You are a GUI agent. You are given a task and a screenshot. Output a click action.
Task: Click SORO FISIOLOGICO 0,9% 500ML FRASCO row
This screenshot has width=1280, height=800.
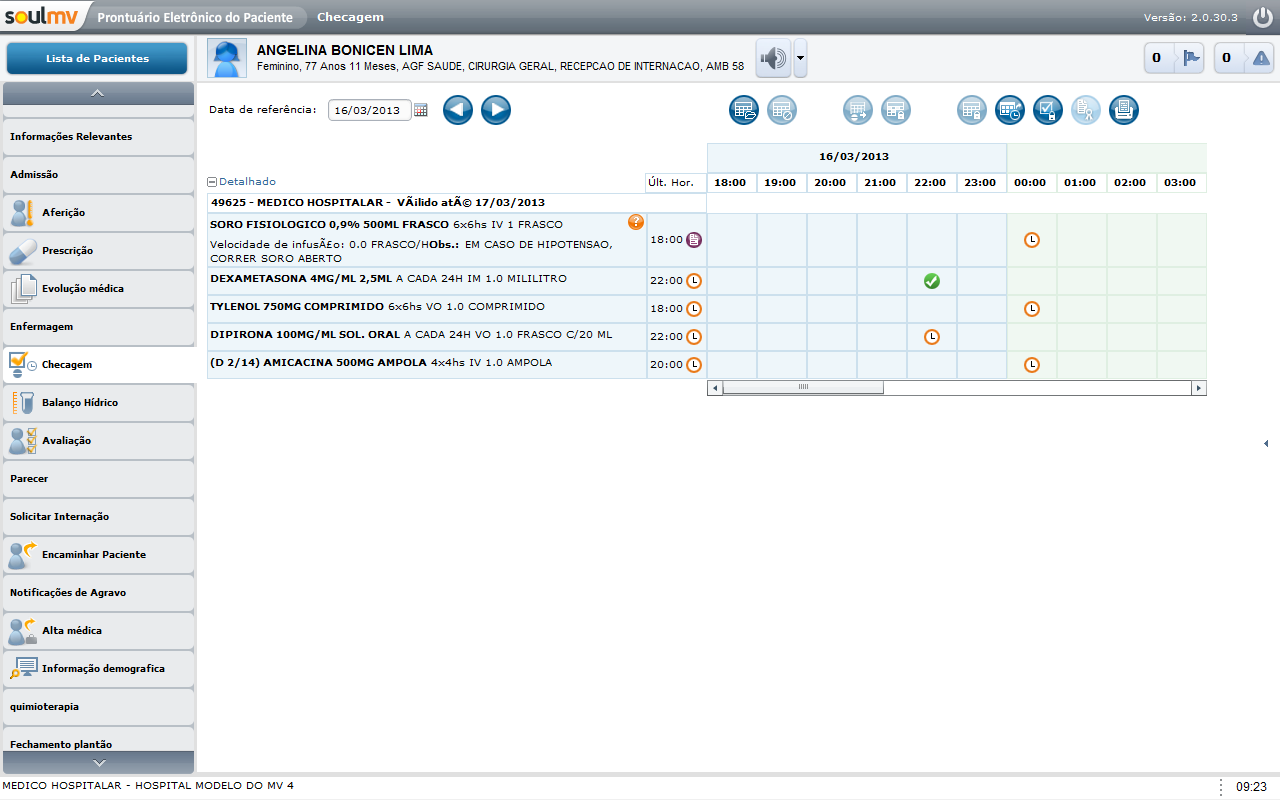(x=427, y=240)
